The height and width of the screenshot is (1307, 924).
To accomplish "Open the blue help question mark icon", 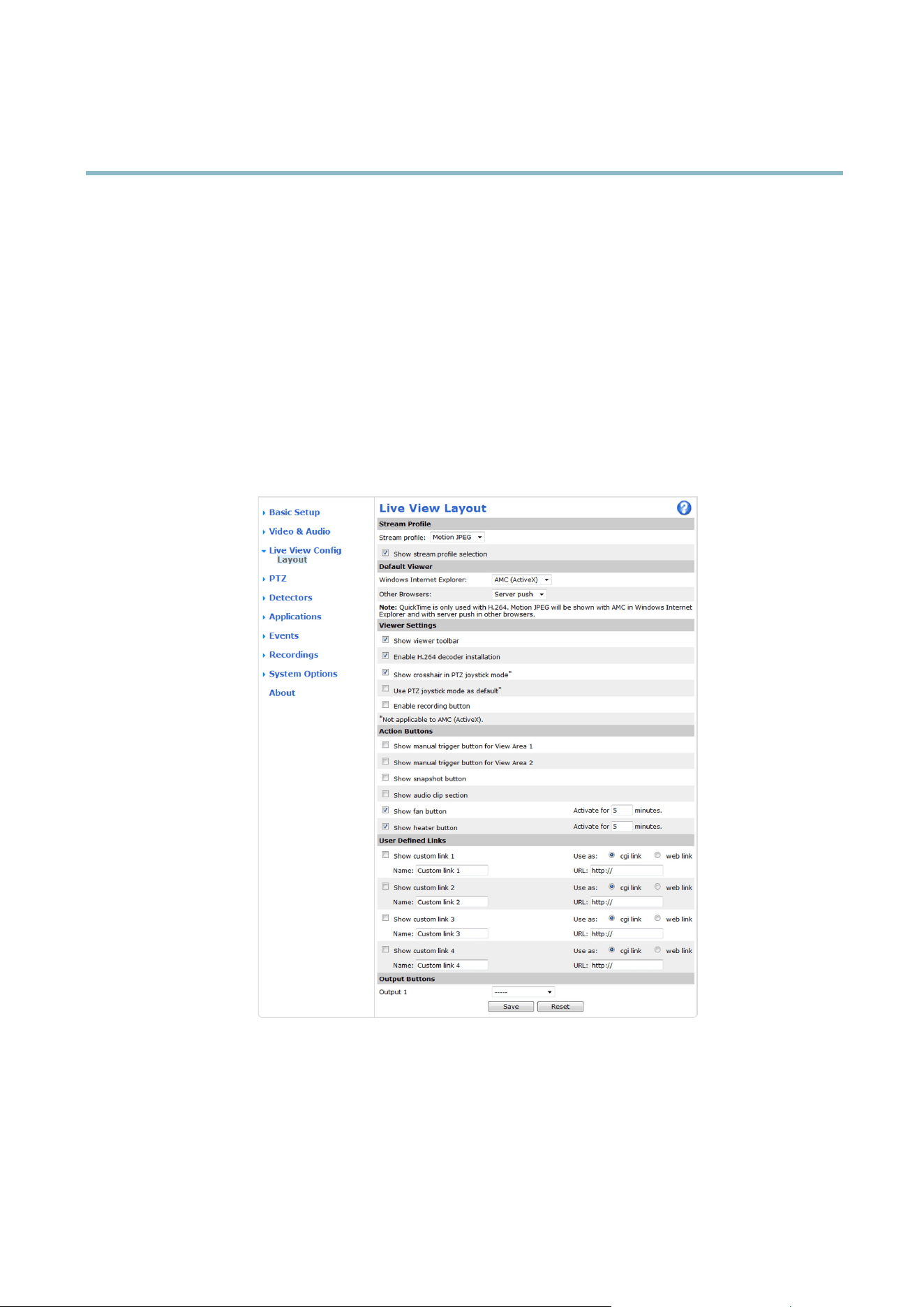I will point(684,508).
